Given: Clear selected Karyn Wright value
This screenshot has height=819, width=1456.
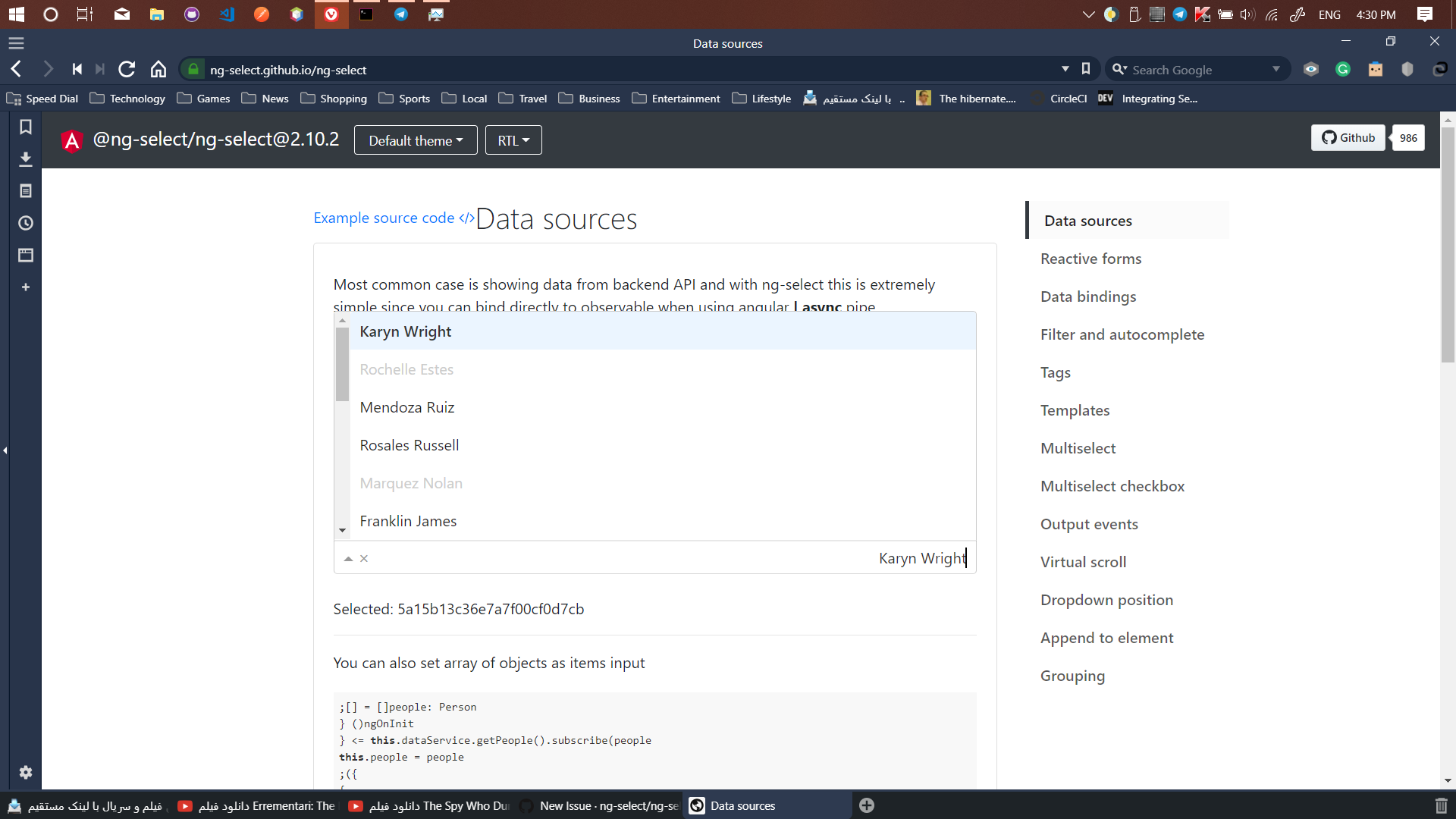Looking at the screenshot, I should click(364, 558).
